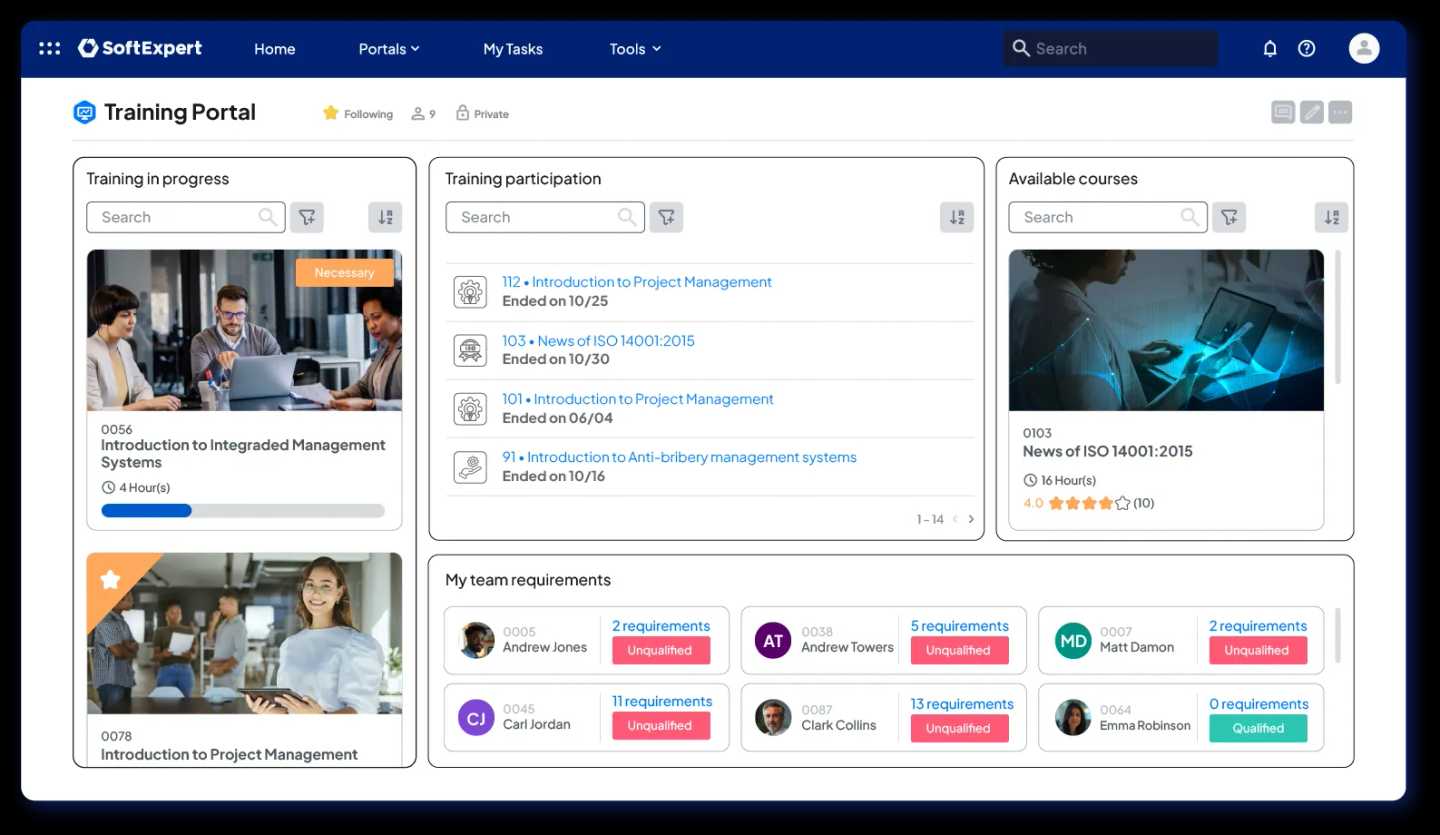
Task: Go to My Tasks
Action: point(513,49)
